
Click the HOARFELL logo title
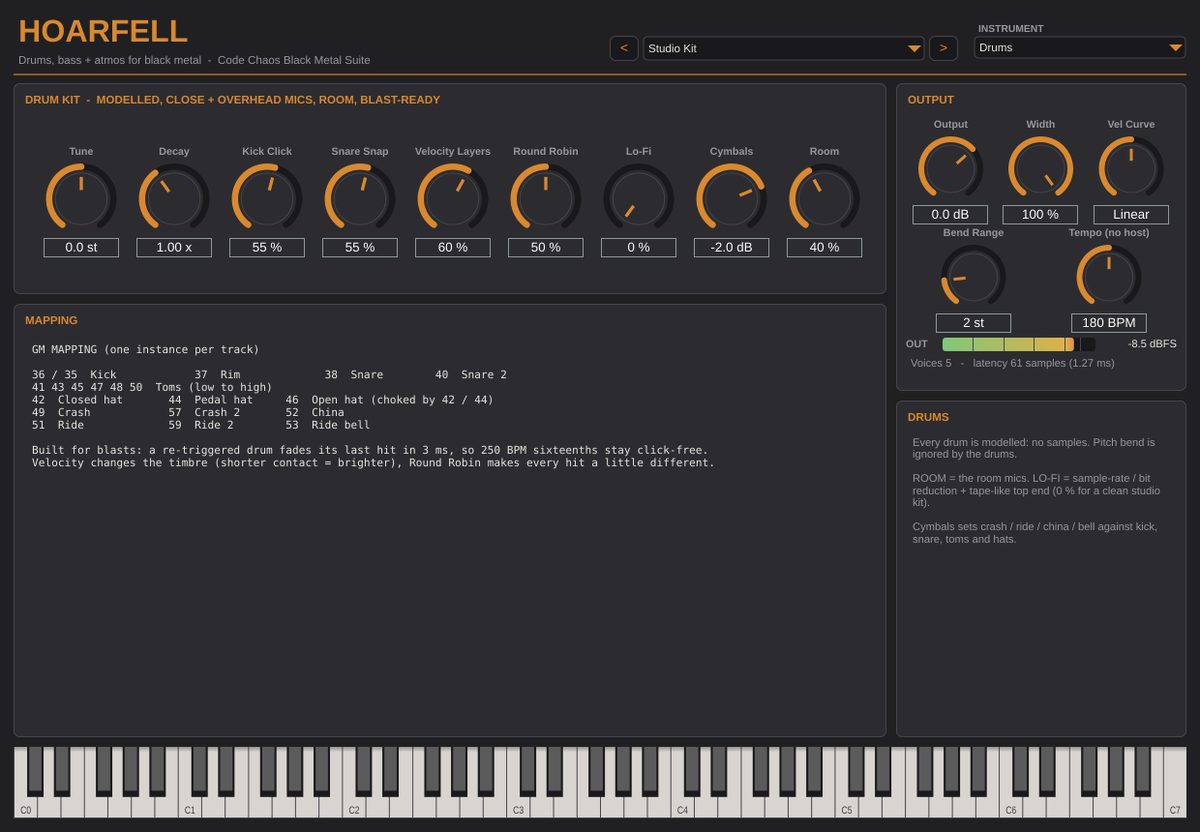103,31
